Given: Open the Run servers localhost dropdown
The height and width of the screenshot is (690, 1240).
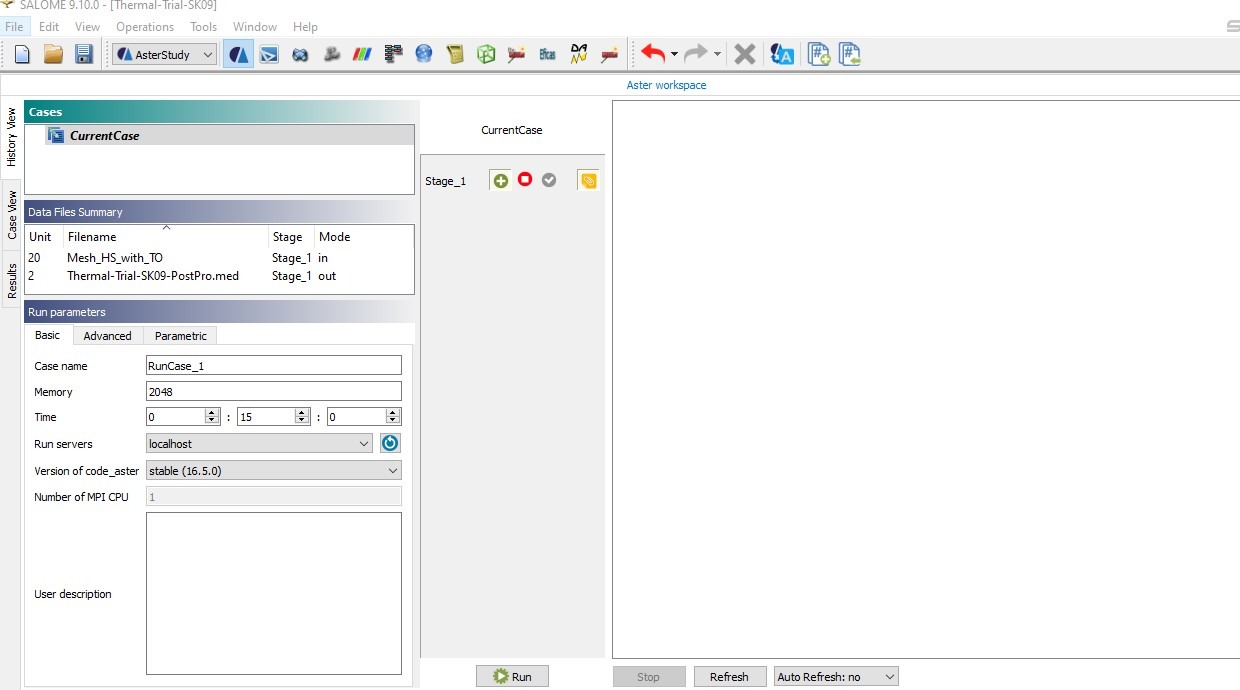Looking at the screenshot, I should (259, 444).
